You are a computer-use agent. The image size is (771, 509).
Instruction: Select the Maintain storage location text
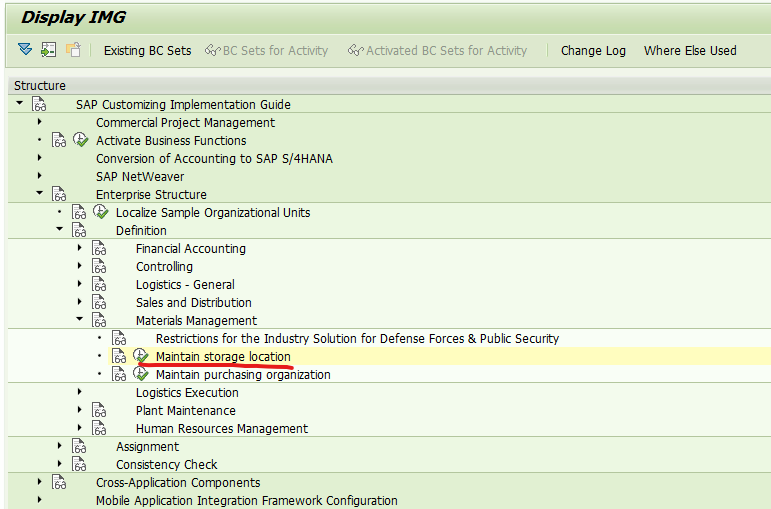(223, 357)
